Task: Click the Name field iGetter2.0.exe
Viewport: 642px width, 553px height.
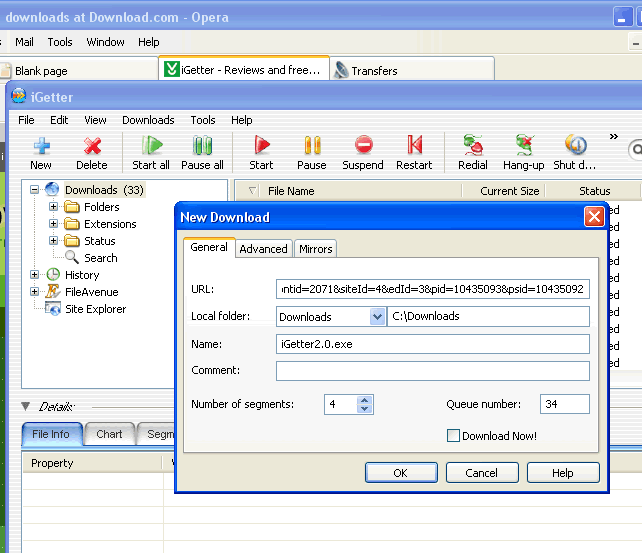Action: [433, 344]
